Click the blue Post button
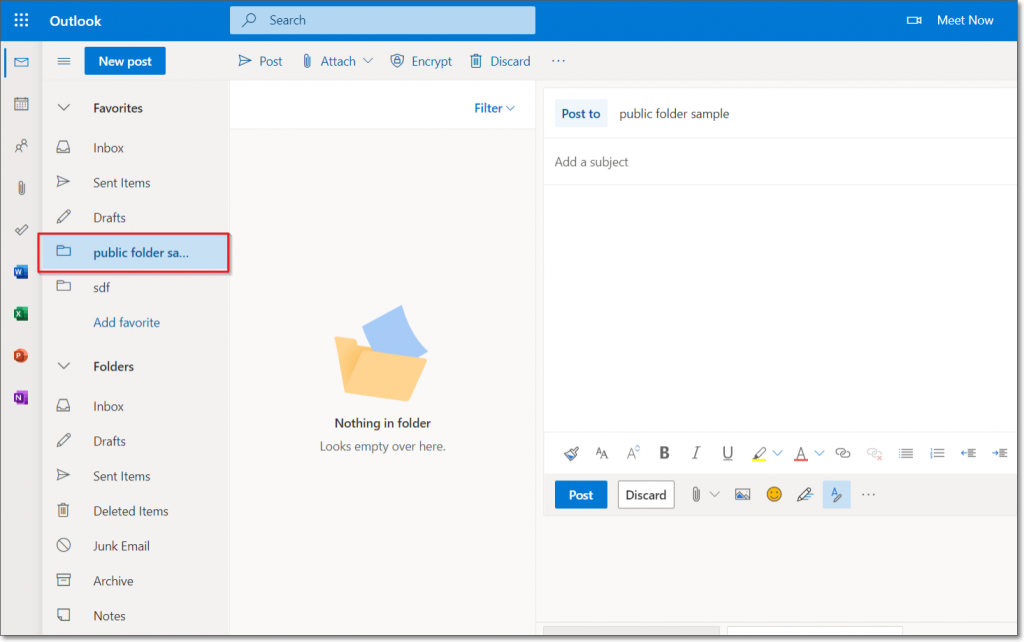 (x=580, y=495)
